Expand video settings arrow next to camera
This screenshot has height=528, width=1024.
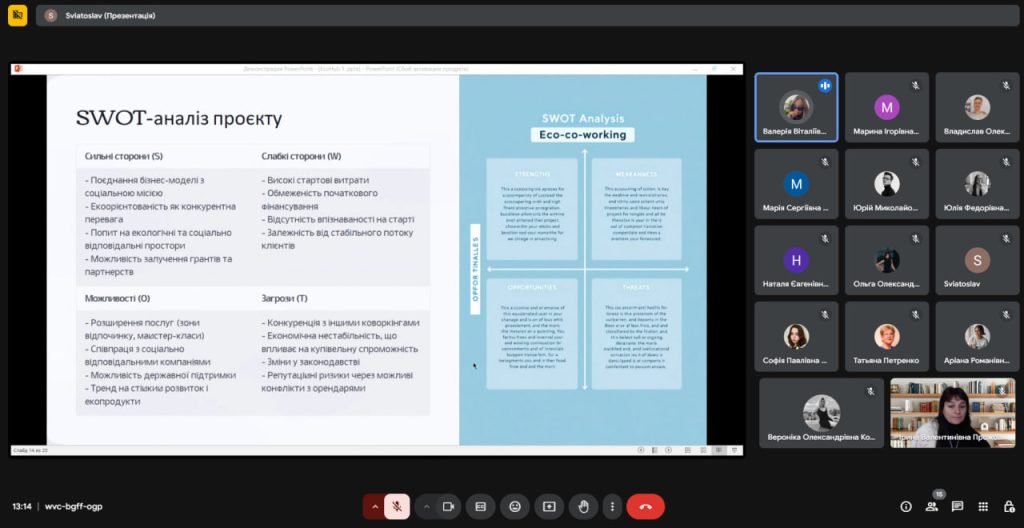point(427,506)
